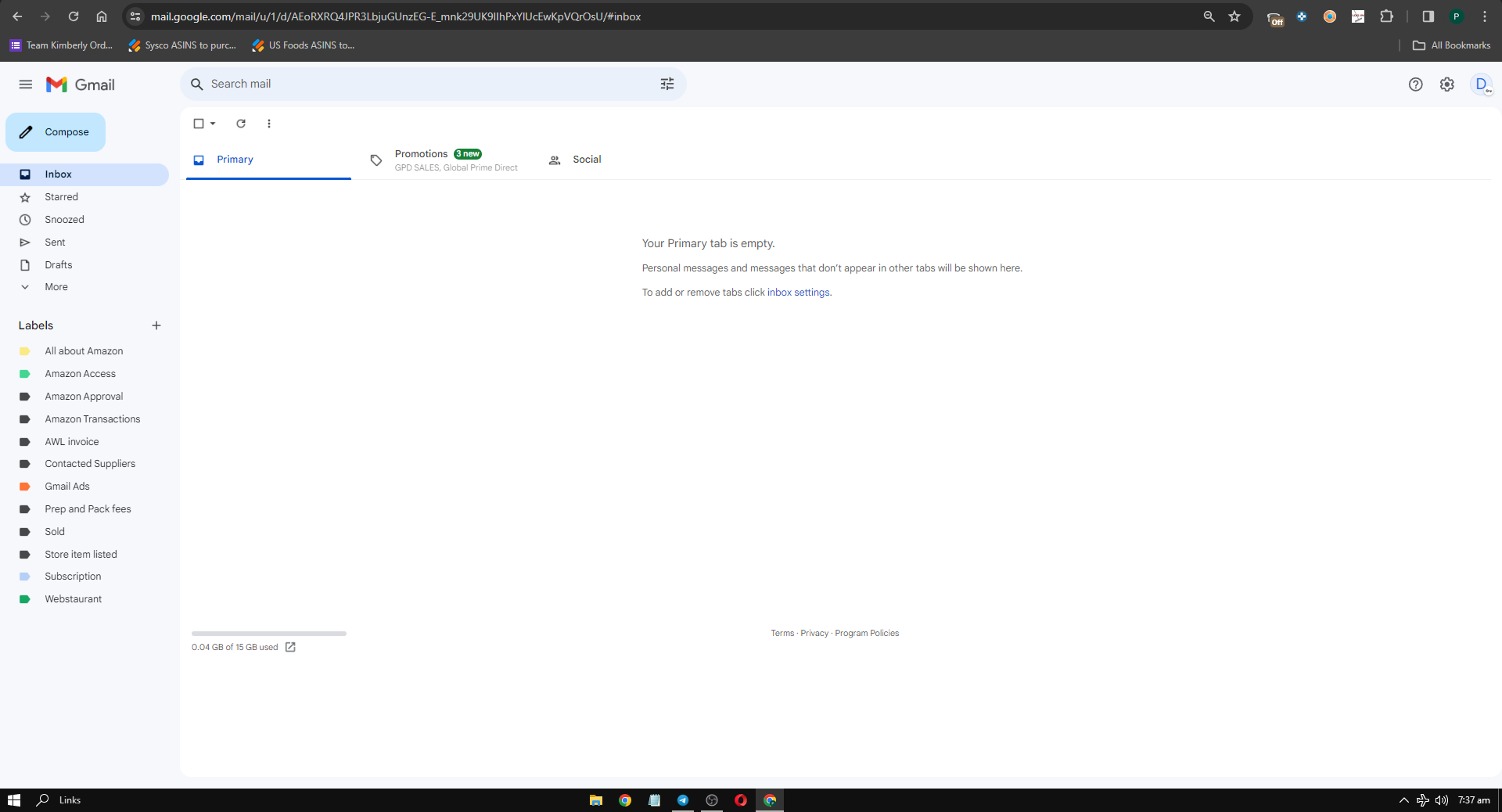Image resolution: width=1502 pixels, height=812 pixels.
Task: Open the All about Amazon label
Action: pyautogui.click(x=84, y=351)
